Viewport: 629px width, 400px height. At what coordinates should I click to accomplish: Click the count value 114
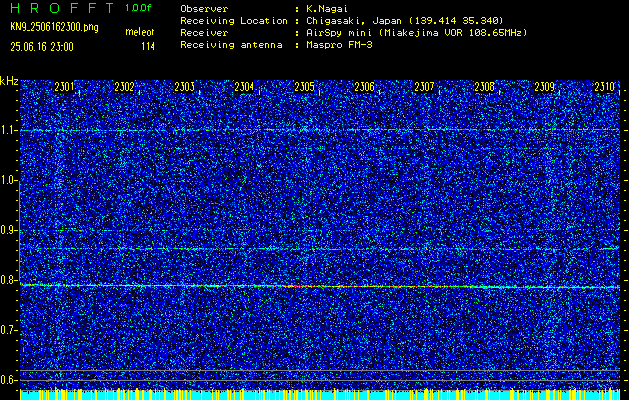[x=148, y=47]
